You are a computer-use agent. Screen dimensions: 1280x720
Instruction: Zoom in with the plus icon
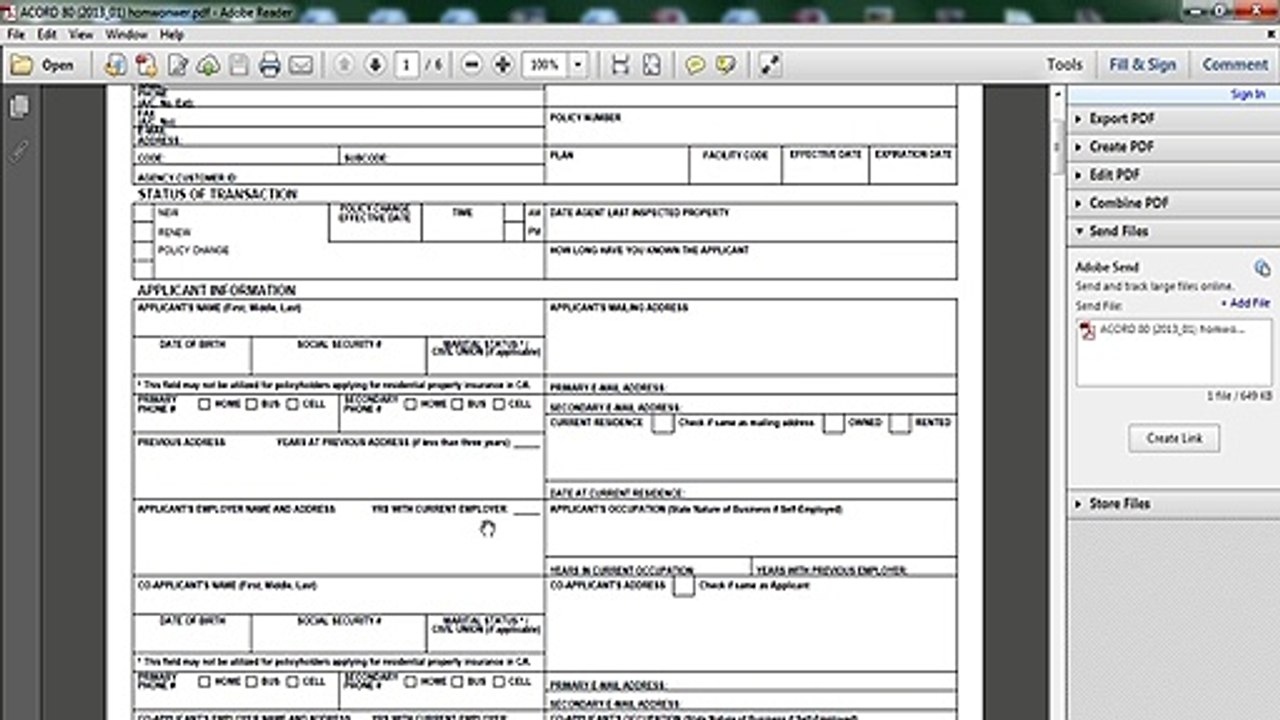pyautogui.click(x=503, y=65)
